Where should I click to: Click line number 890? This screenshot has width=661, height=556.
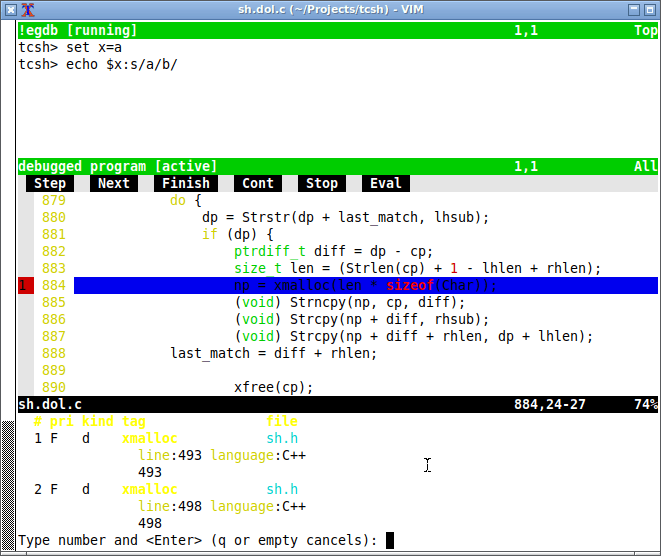click(54, 387)
